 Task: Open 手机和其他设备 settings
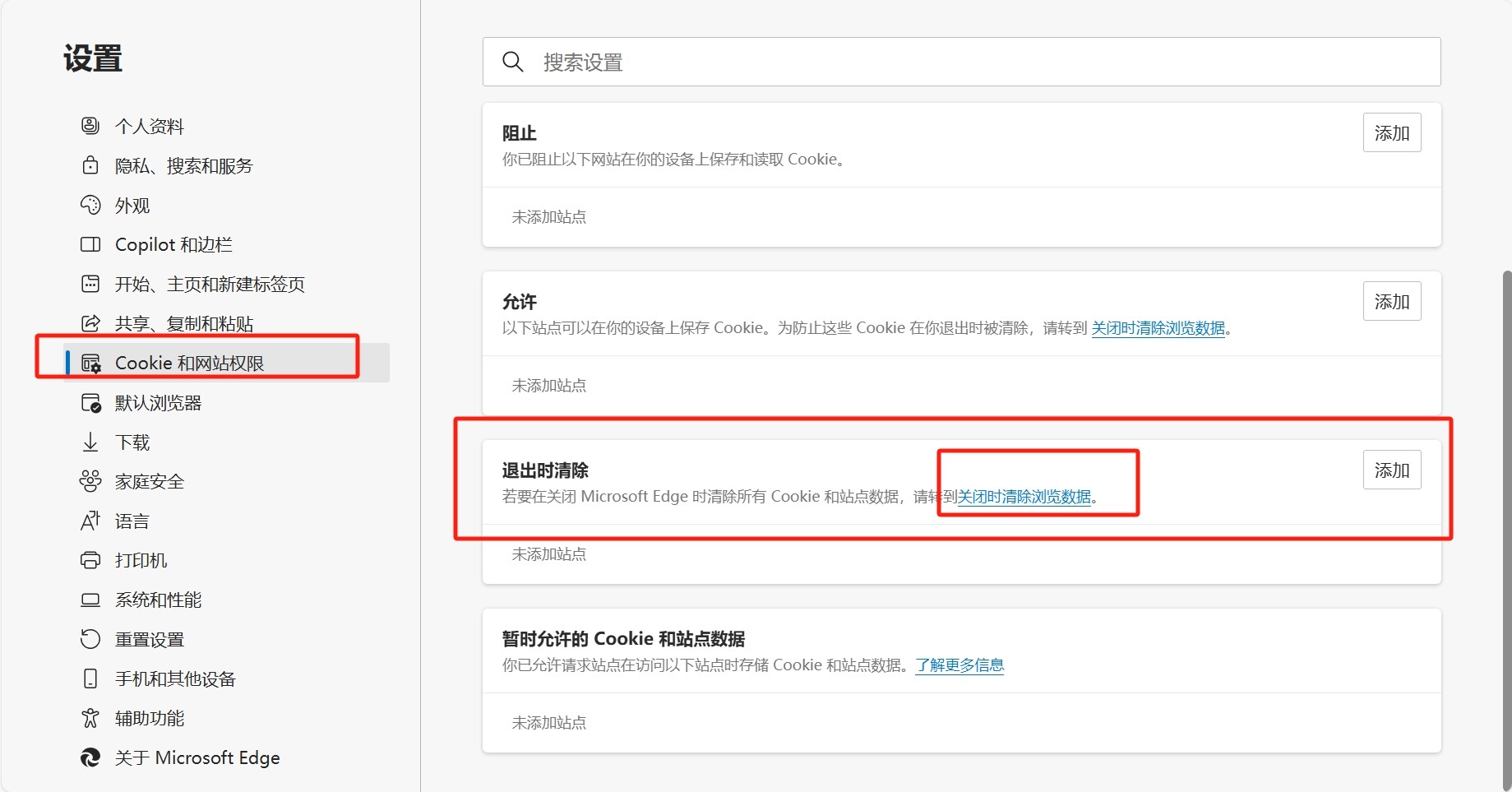(x=226, y=679)
